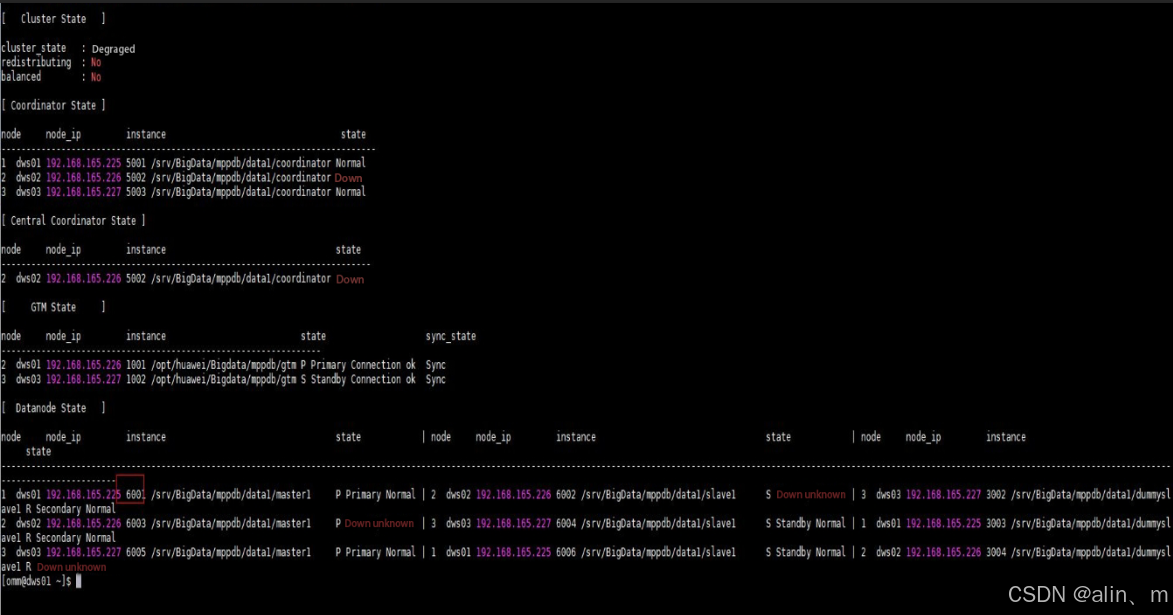Click the '[ Datanode State ]' section header
Viewport: 1173px width, 615px height.
point(53,408)
